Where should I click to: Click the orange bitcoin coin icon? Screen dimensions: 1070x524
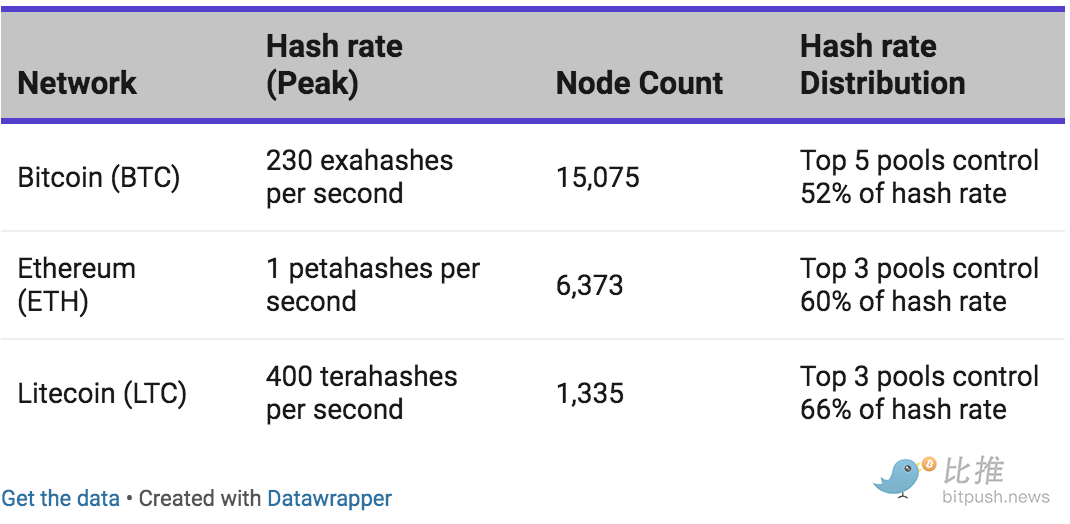(928, 465)
